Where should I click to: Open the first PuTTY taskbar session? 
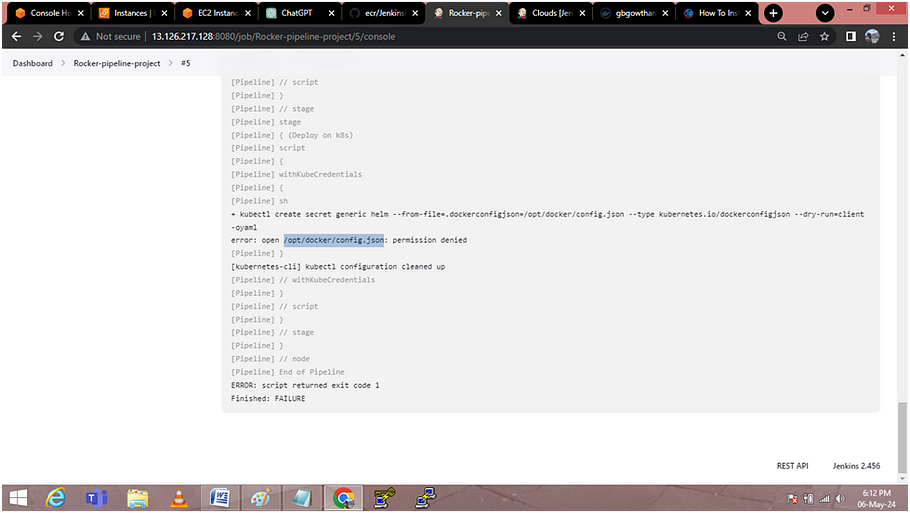click(384, 498)
